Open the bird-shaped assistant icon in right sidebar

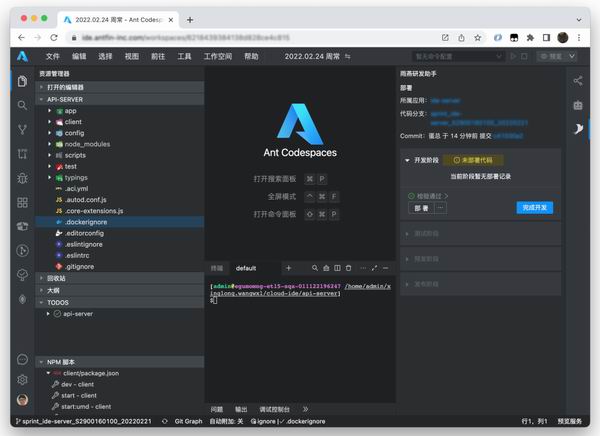(x=578, y=129)
